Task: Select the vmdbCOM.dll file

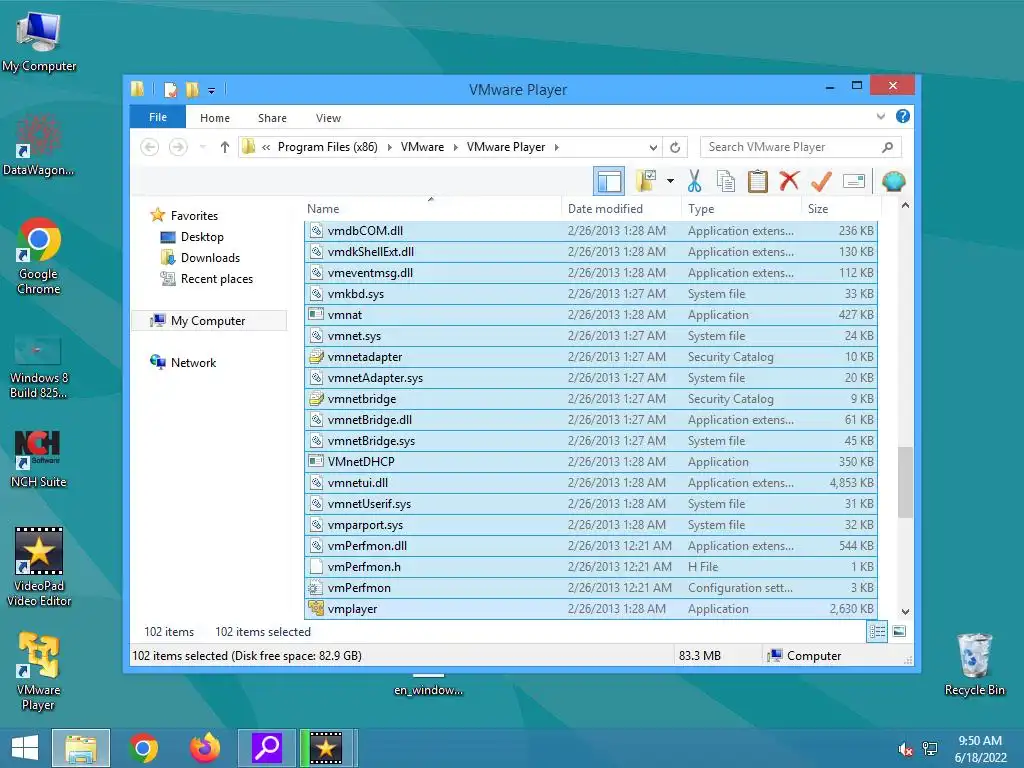Action: pyautogui.click(x=591, y=231)
